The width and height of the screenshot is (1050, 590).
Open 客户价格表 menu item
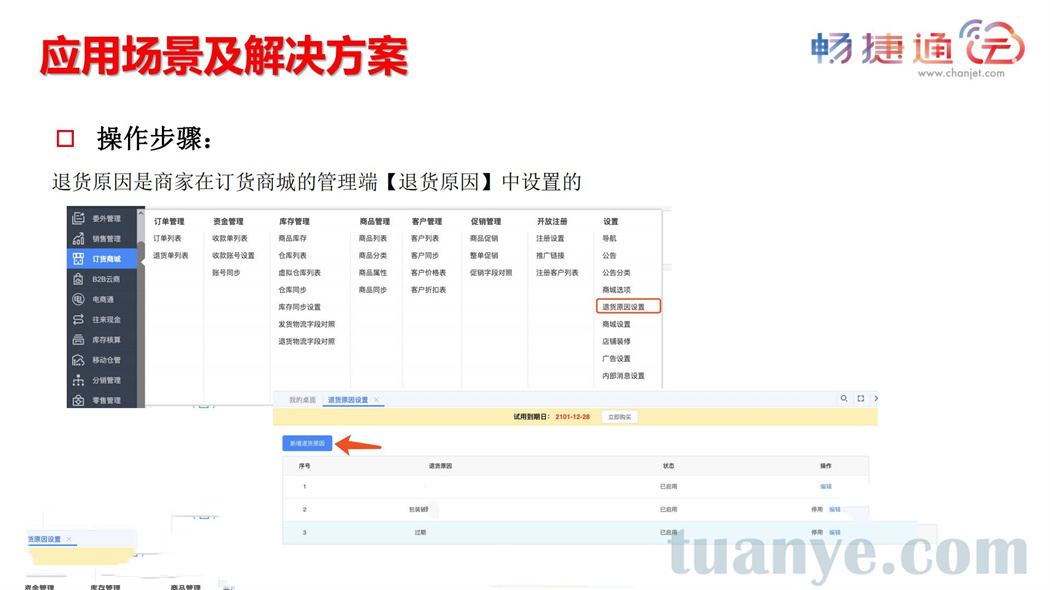pos(429,273)
